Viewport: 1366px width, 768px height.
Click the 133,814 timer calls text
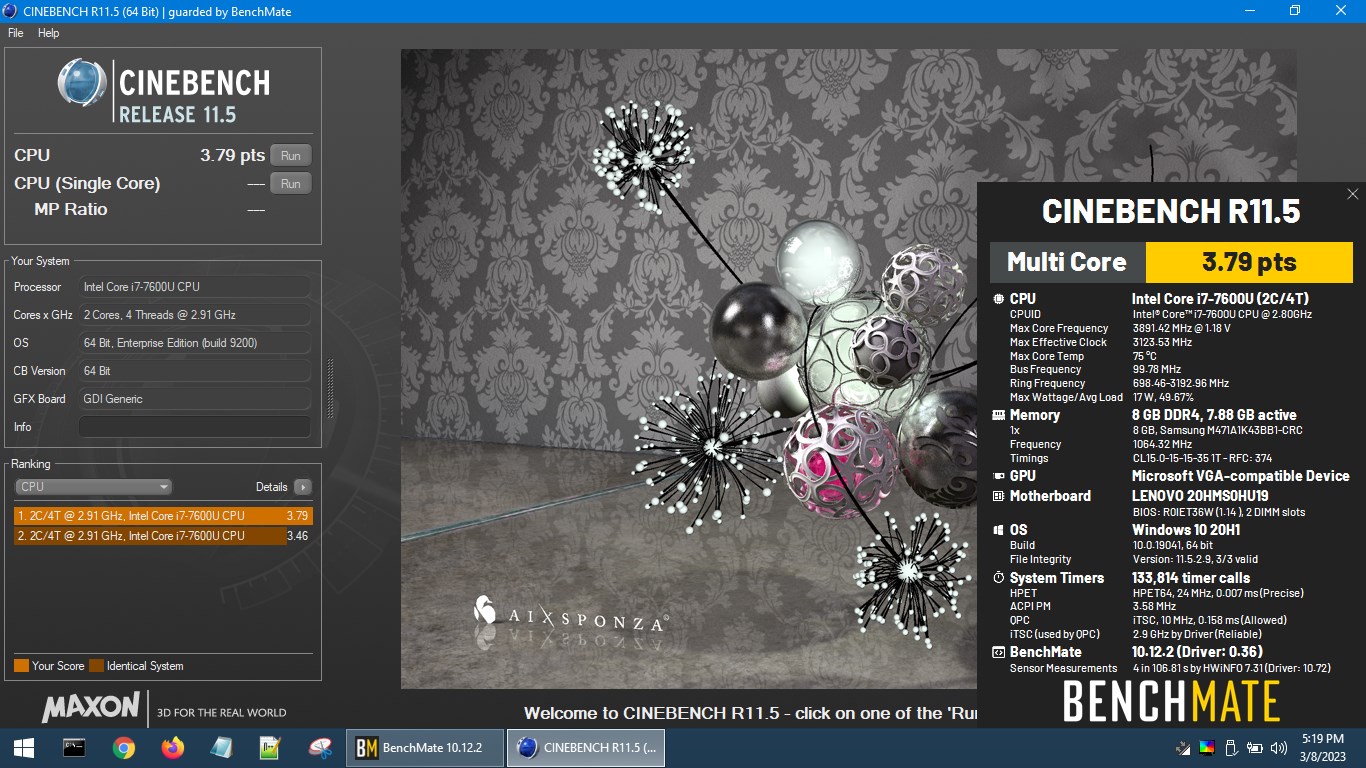(1191, 578)
